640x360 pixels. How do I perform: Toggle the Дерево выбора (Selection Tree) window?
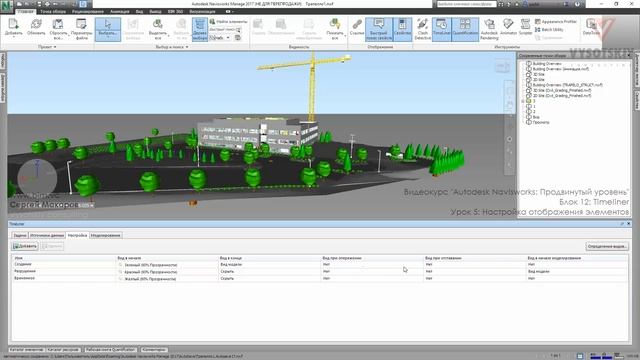(x=200, y=29)
